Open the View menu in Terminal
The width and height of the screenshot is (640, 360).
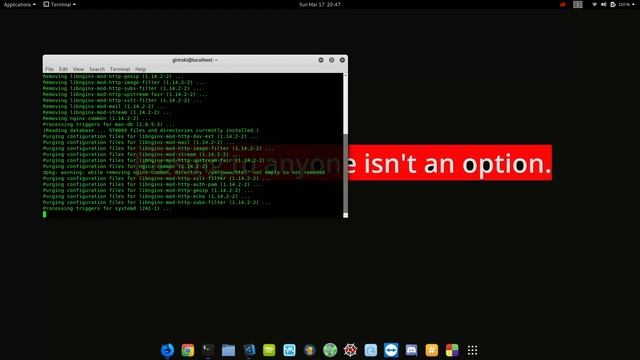point(78,69)
